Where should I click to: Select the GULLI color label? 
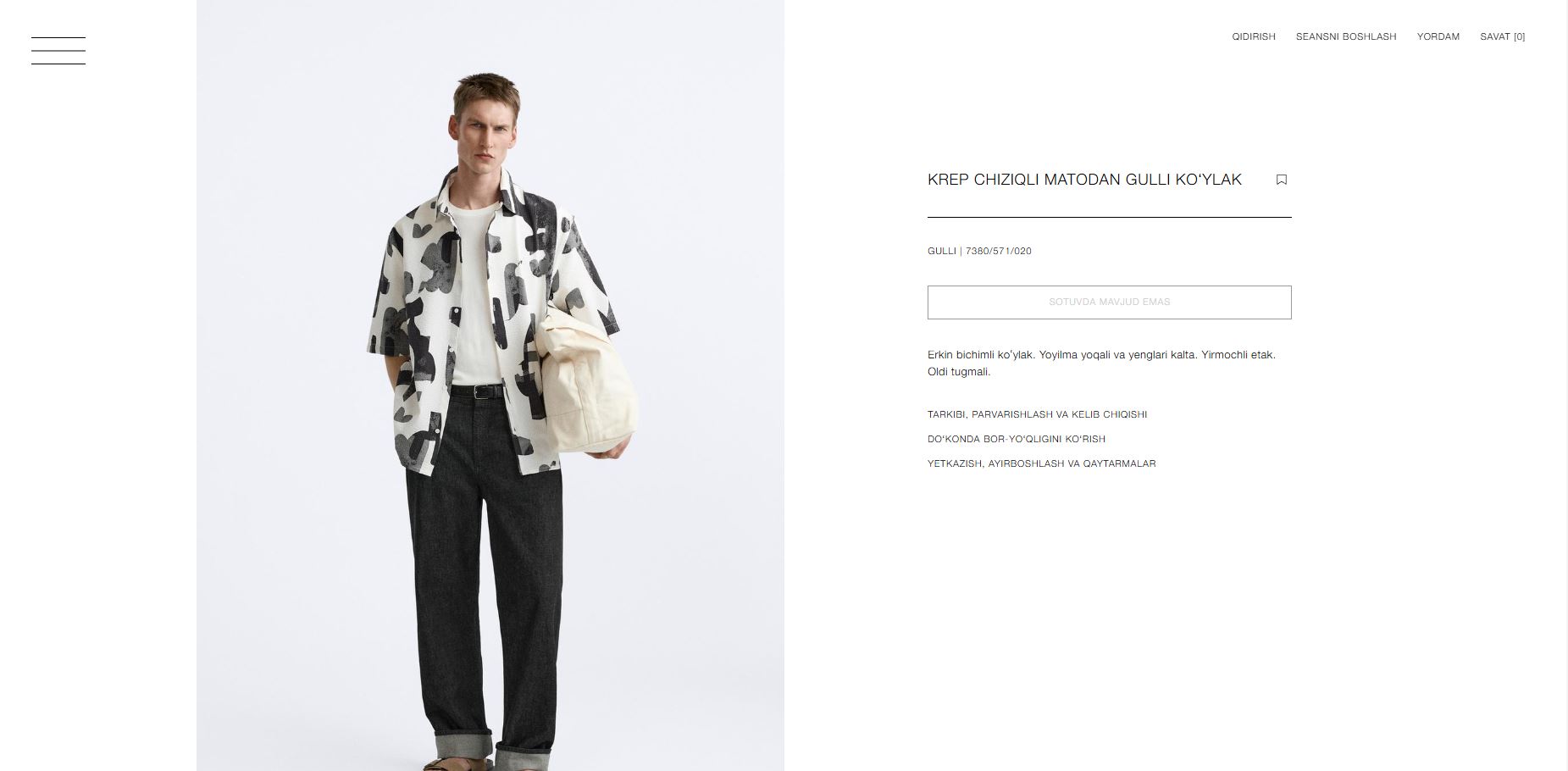(x=941, y=251)
